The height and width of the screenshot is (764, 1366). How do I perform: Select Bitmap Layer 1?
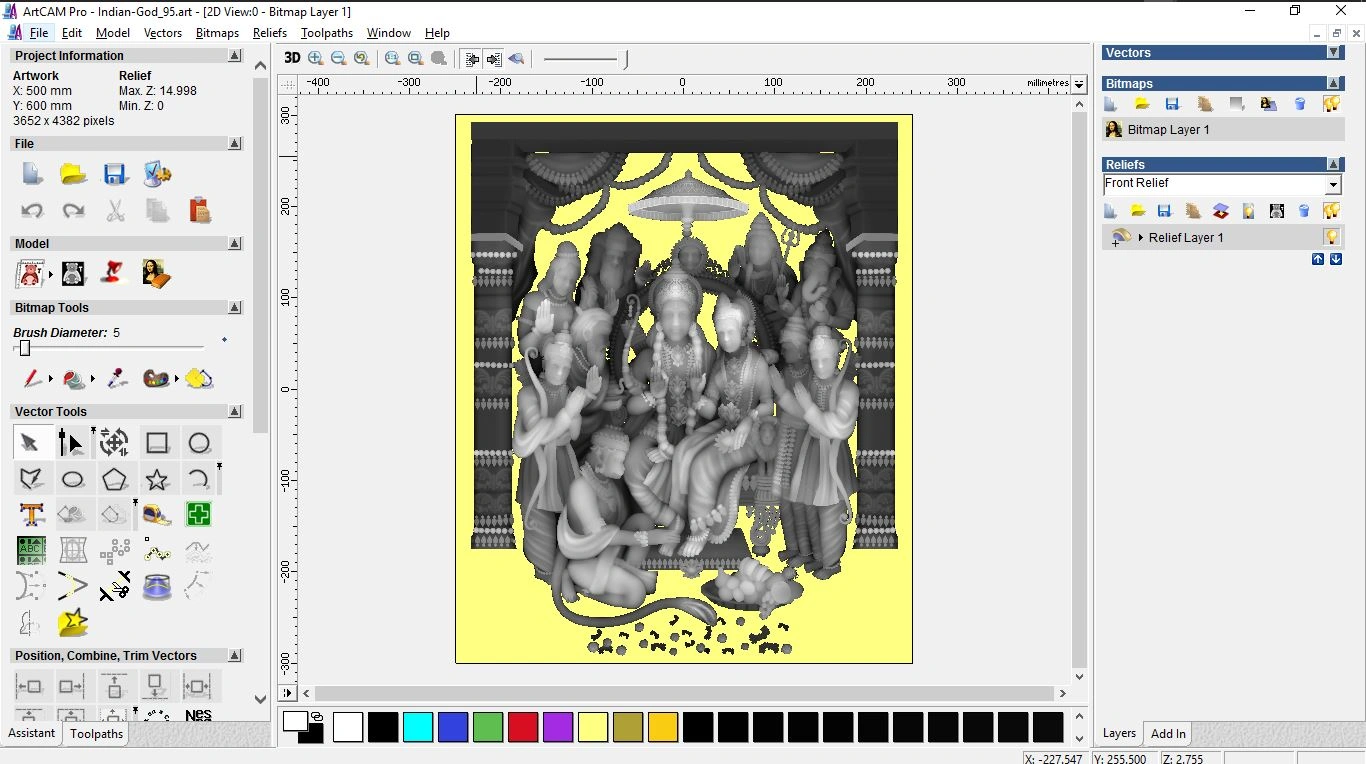(1168, 130)
